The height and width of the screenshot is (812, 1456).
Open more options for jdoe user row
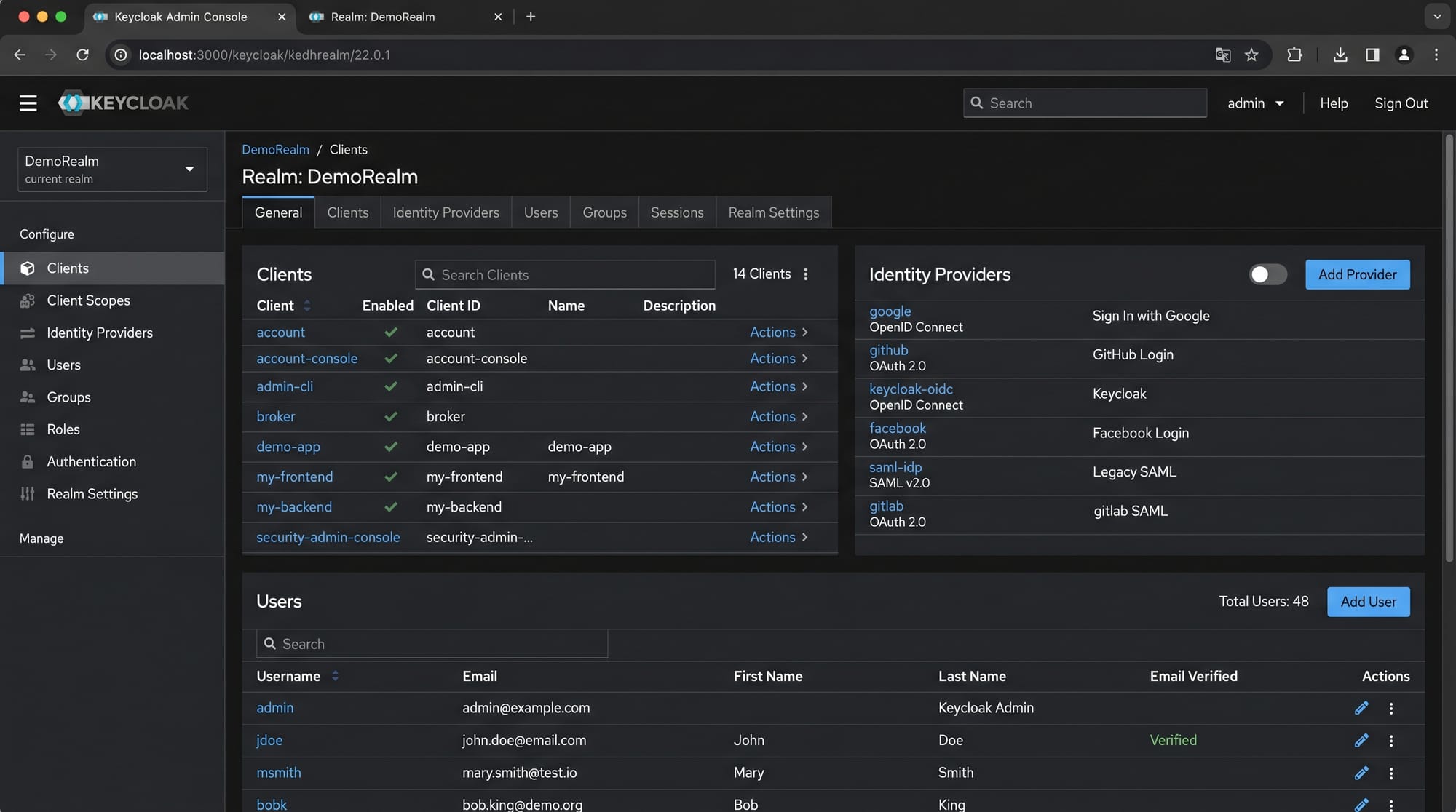point(1391,741)
